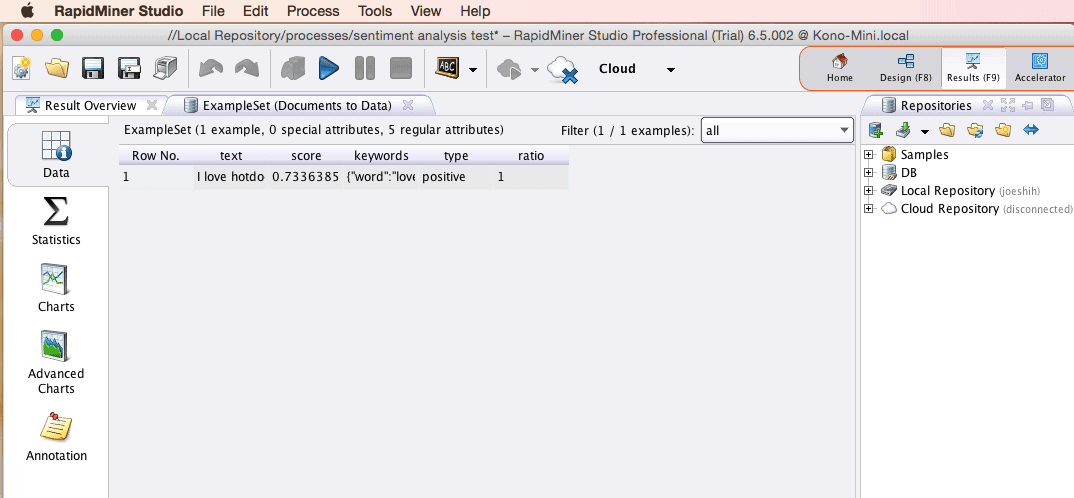Open the dropdown arrow beside the ABC blackboard

coord(473,69)
